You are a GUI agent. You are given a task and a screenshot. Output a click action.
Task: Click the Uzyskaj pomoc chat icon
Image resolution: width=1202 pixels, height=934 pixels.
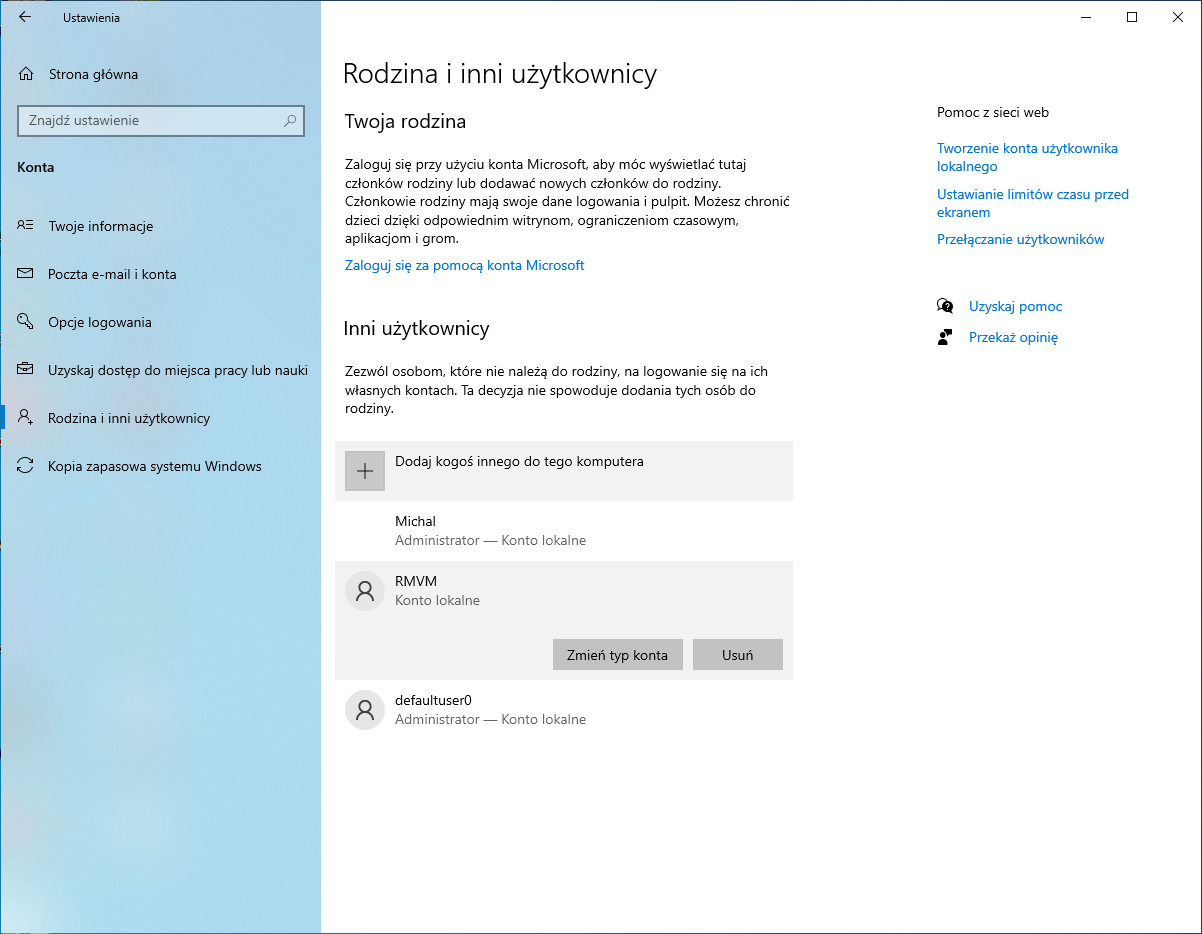[x=945, y=306]
